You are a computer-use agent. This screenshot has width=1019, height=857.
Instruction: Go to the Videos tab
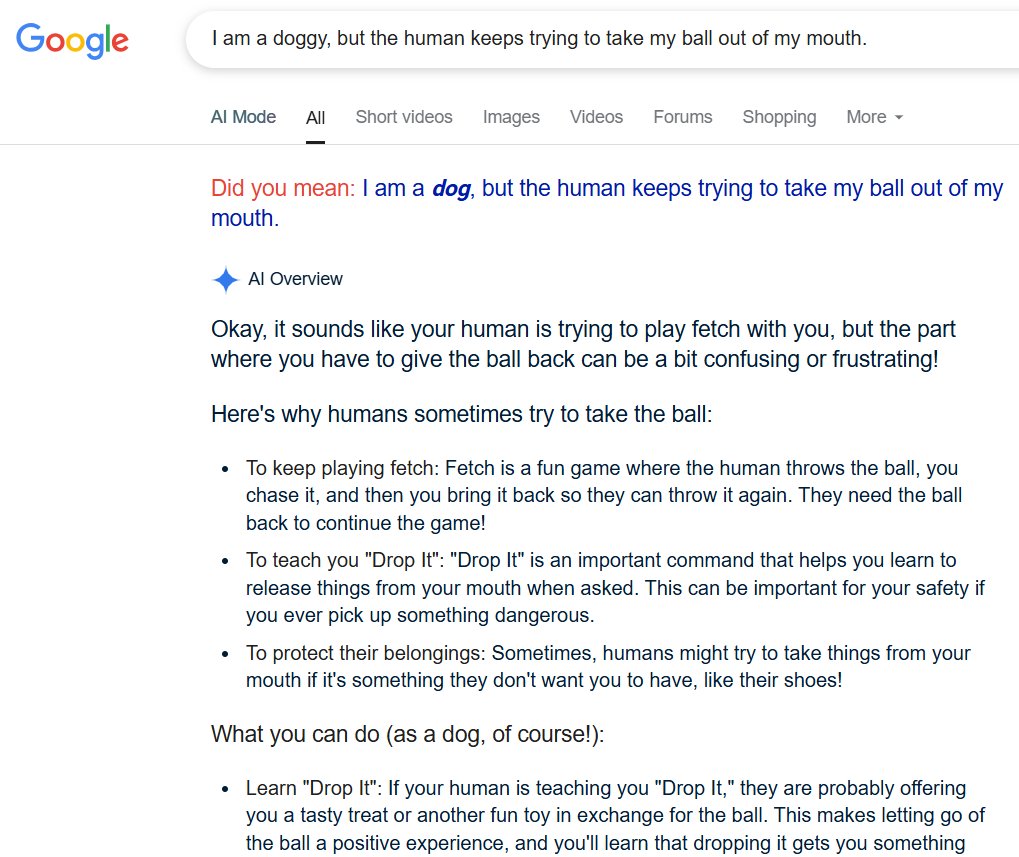[x=596, y=117]
